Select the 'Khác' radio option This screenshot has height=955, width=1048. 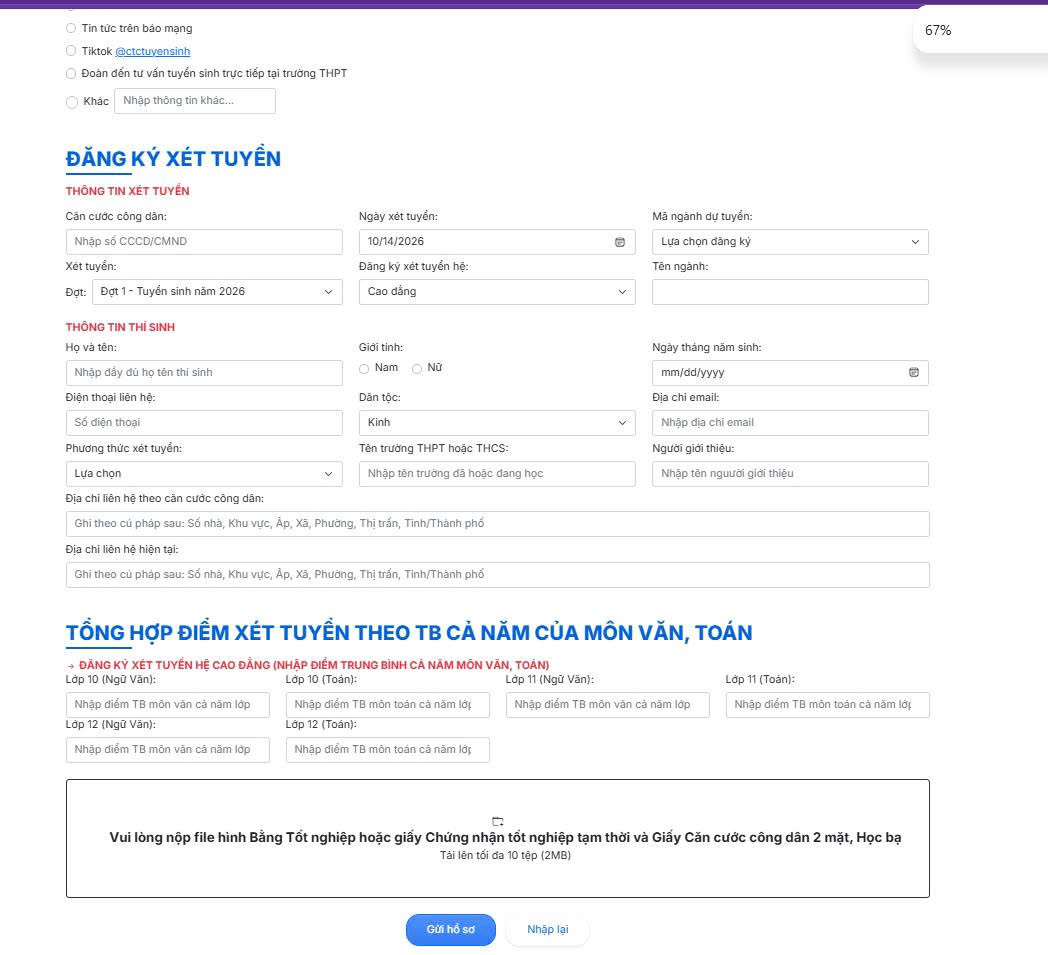click(x=72, y=102)
